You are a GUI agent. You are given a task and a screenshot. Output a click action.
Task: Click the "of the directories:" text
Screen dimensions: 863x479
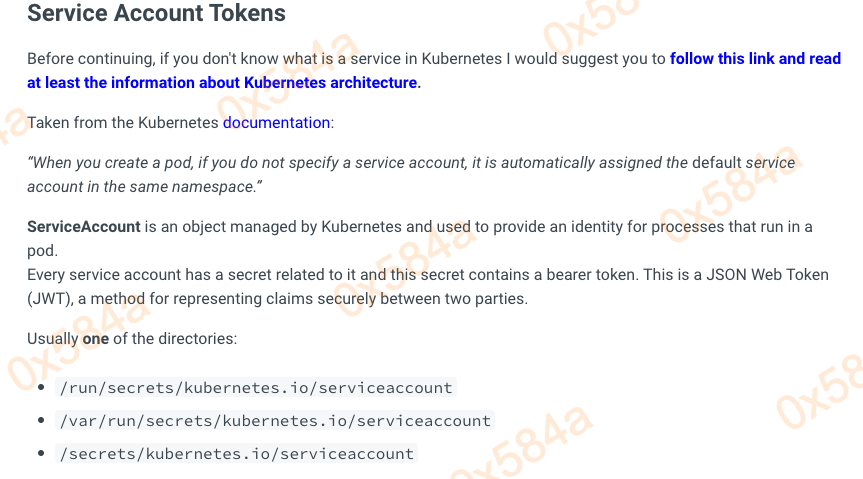(x=175, y=339)
